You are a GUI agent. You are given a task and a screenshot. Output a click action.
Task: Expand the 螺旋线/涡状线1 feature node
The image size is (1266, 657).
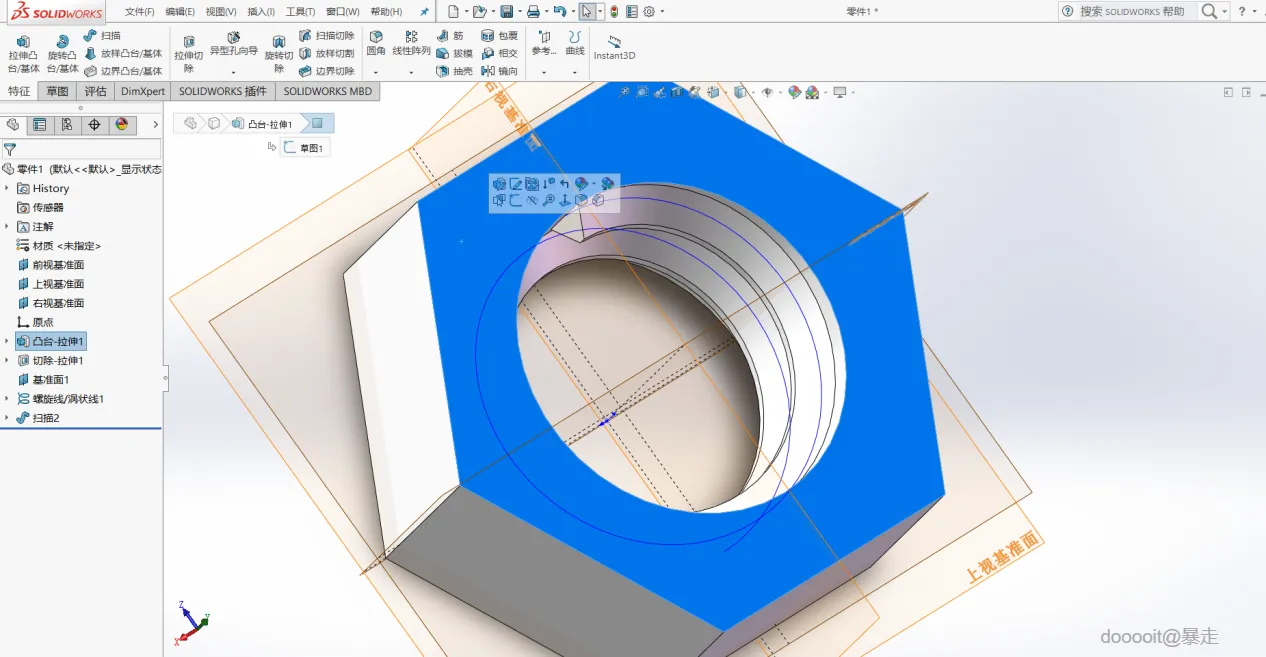click(7, 398)
